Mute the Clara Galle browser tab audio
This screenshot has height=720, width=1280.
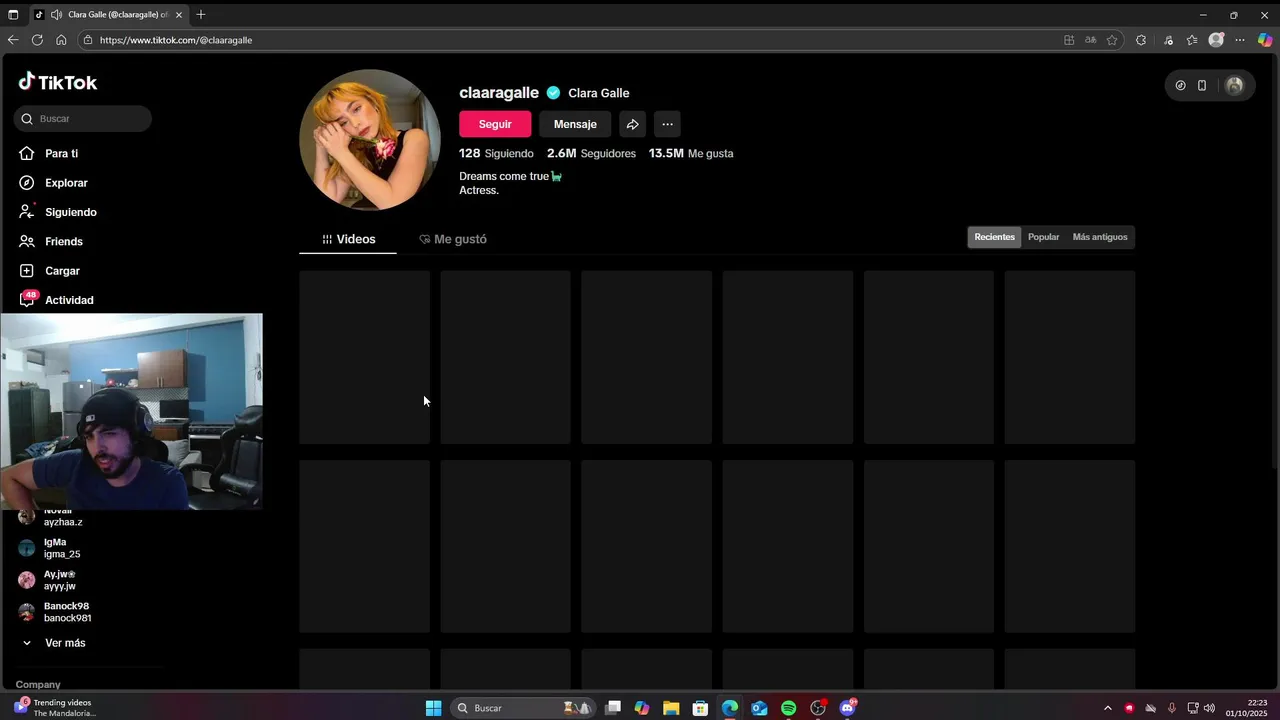56,15
